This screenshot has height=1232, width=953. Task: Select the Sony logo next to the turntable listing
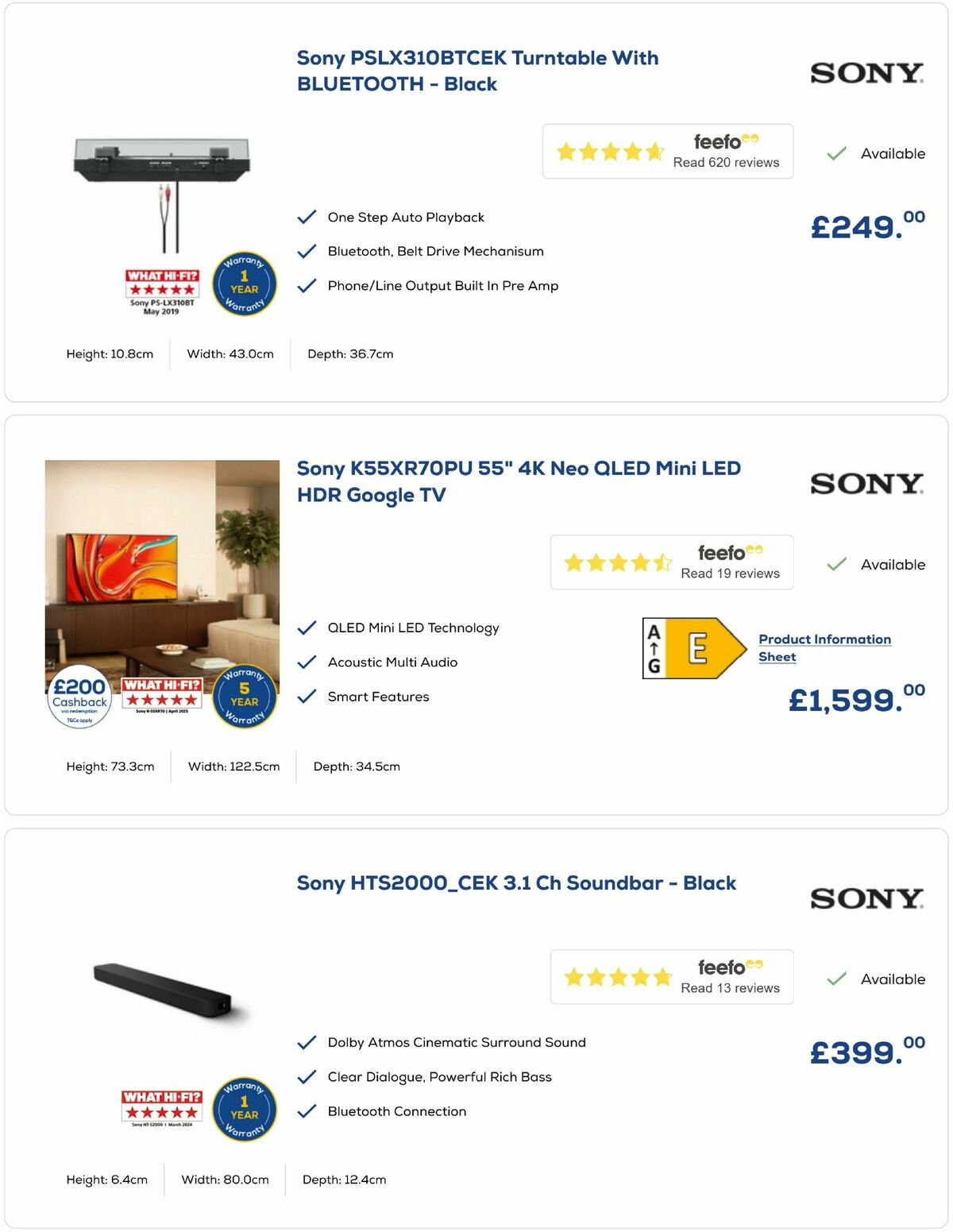coord(864,73)
